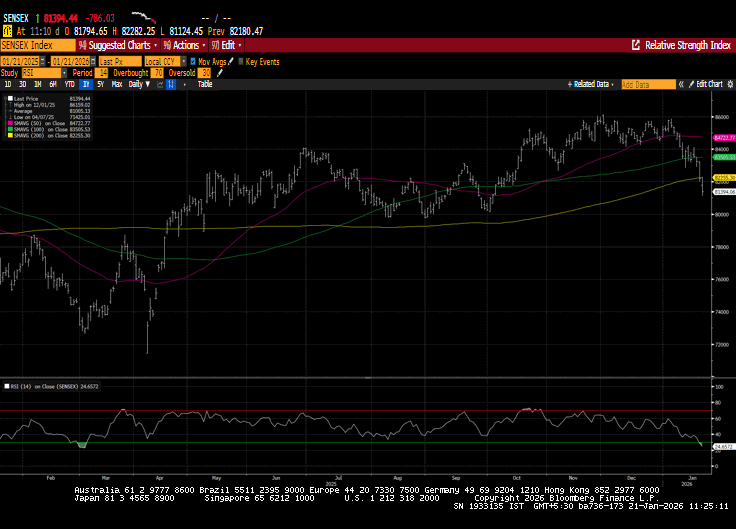Image resolution: width=736 pixels, height=529 pixels.
Task: Click the last price 81394.44 in header
Action: pos(61,18)
